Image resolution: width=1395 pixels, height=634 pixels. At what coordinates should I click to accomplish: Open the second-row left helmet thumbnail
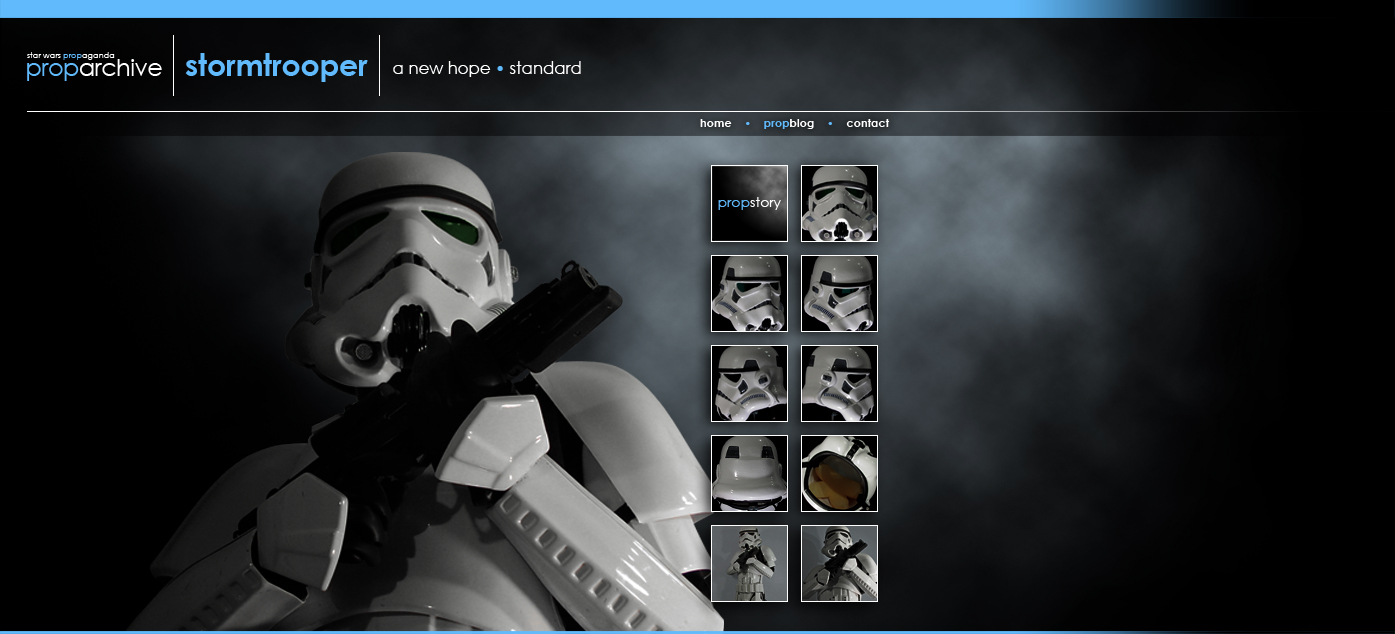749,293
